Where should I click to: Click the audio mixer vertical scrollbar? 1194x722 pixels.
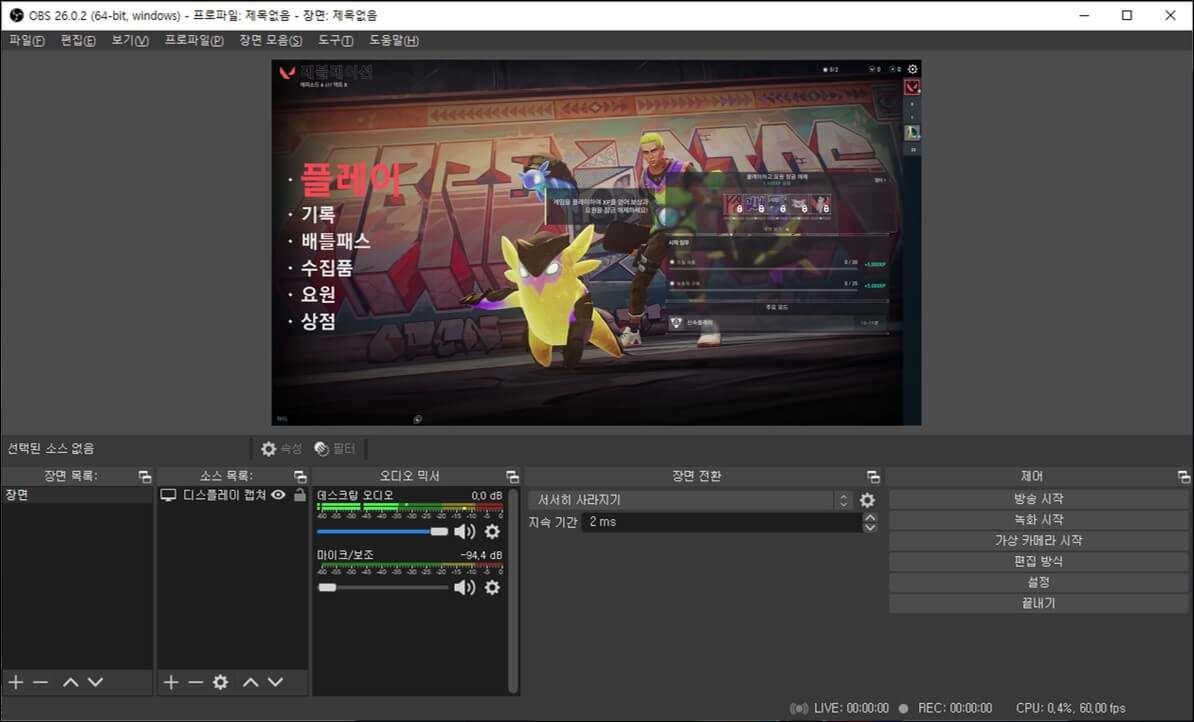(x=513, y=590)
